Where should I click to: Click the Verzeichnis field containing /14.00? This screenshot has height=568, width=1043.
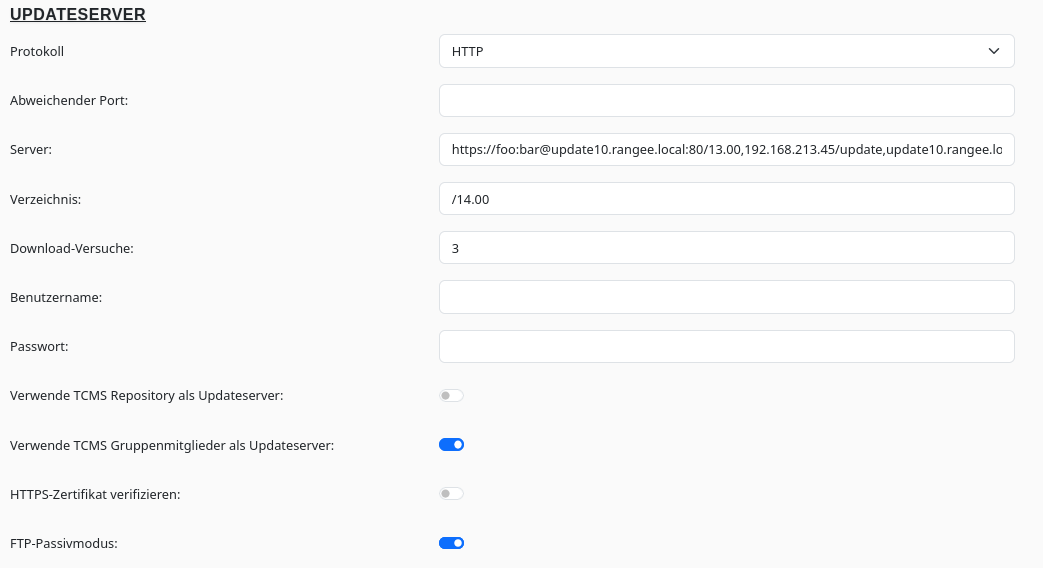tap(726, 199)
